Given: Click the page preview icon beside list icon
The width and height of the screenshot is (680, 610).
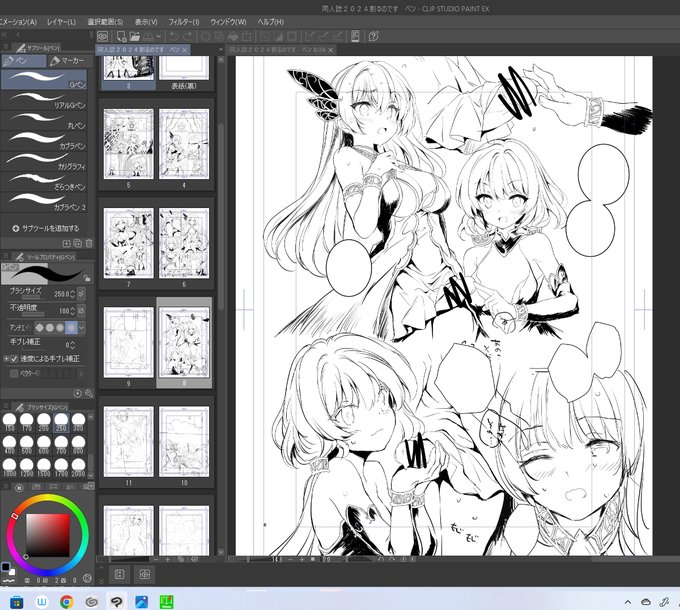Looking at the screenshot, I should pyautogui.click(x=144, y=574).
